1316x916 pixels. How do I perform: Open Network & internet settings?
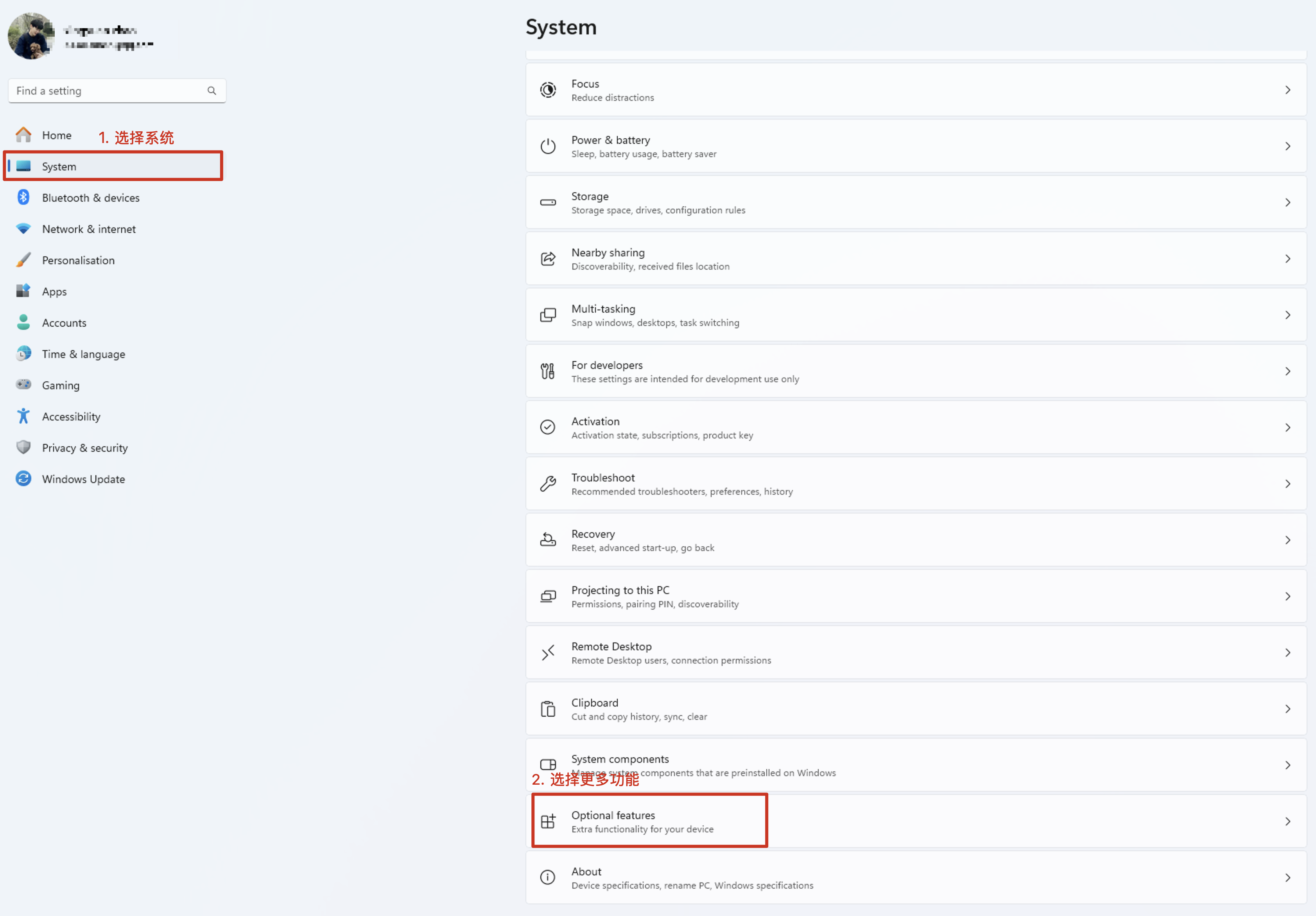tap(117, 229)
